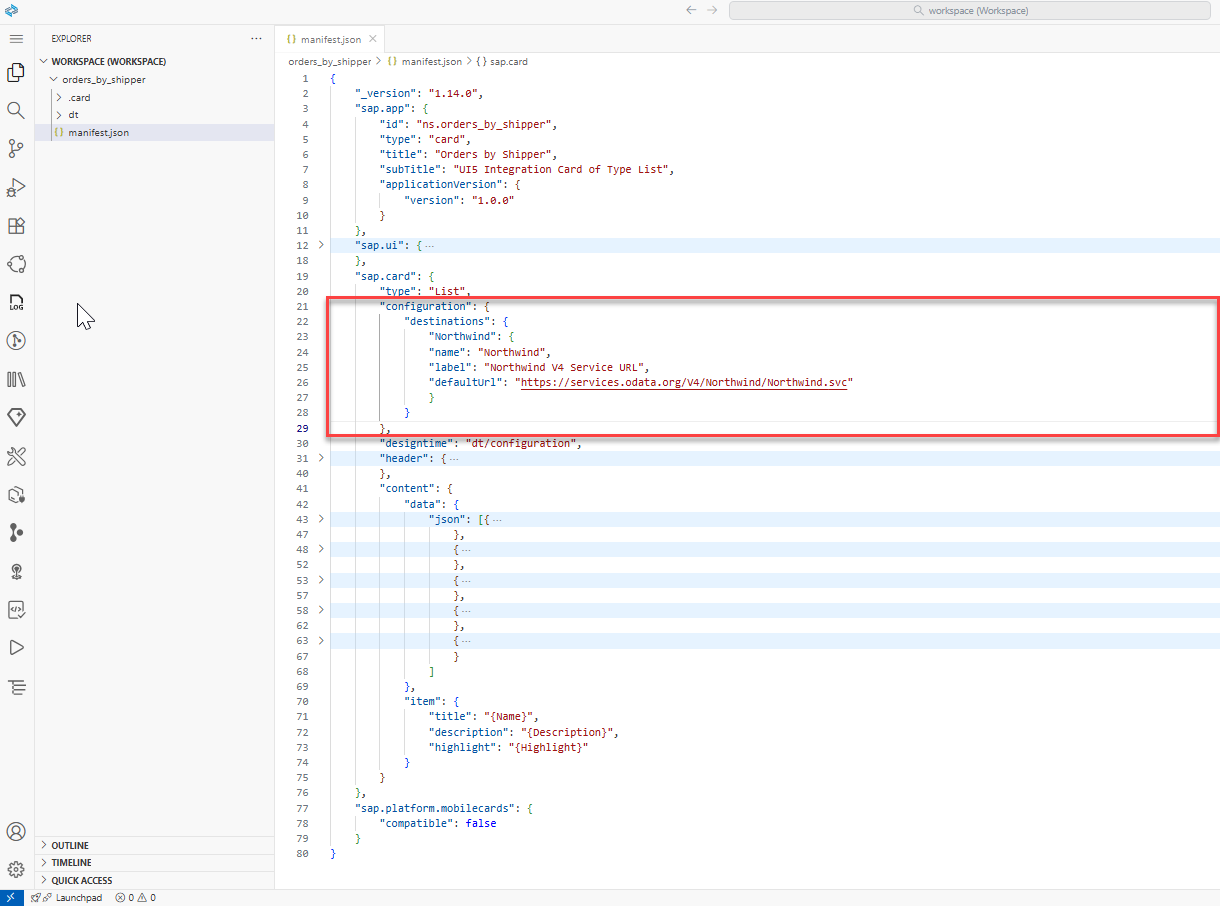Click the "version": "1.0.0" line
Image resolution: width=1220 pixels, height=906 pixels.
460,200
